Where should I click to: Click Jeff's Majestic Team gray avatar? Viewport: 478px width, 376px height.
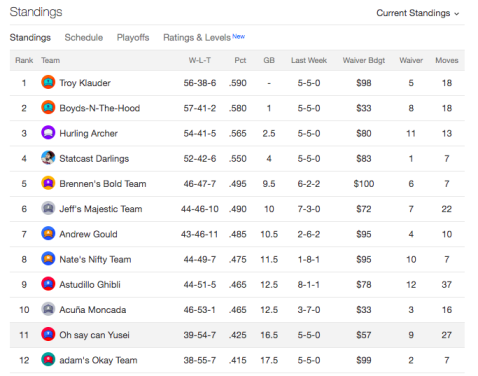click(x=48, y=208)
